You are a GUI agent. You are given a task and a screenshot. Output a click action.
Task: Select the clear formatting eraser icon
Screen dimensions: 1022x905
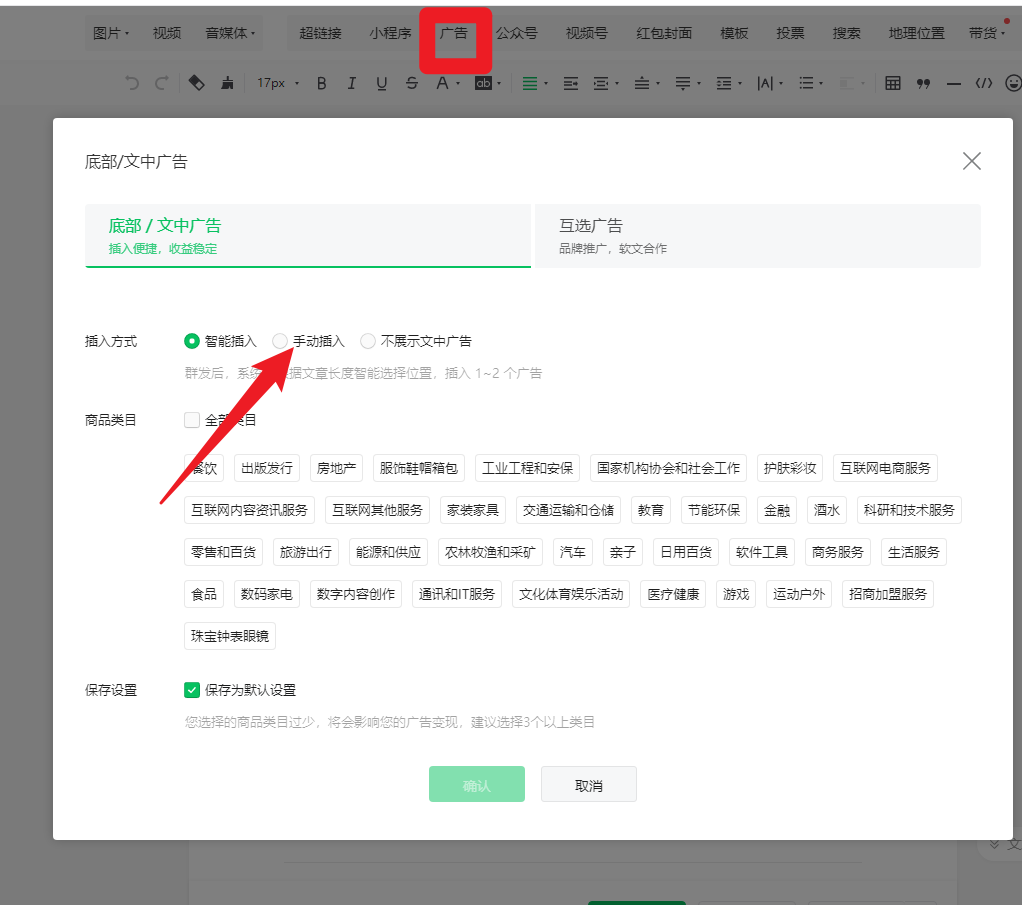click(196, 83)
